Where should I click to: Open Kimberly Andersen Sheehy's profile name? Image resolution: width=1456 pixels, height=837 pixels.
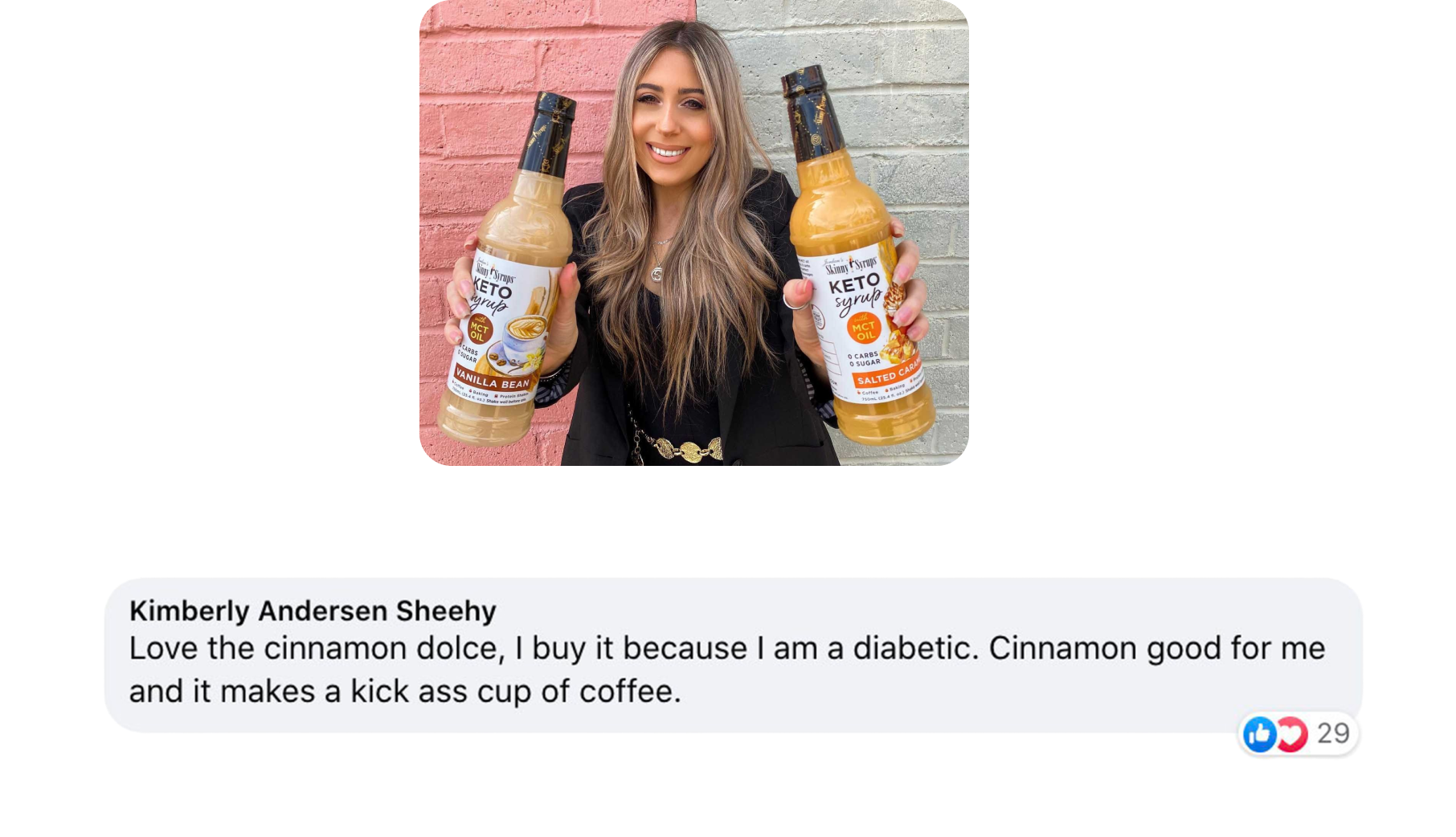[x=313, y=610]
